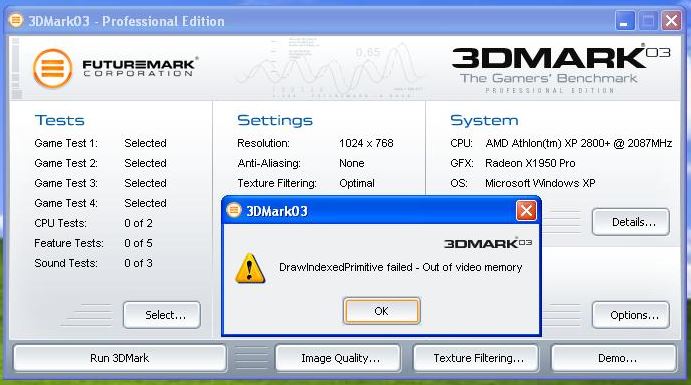
Task: Click the '1024 x 768' resolution value
Action: [366, 143]
